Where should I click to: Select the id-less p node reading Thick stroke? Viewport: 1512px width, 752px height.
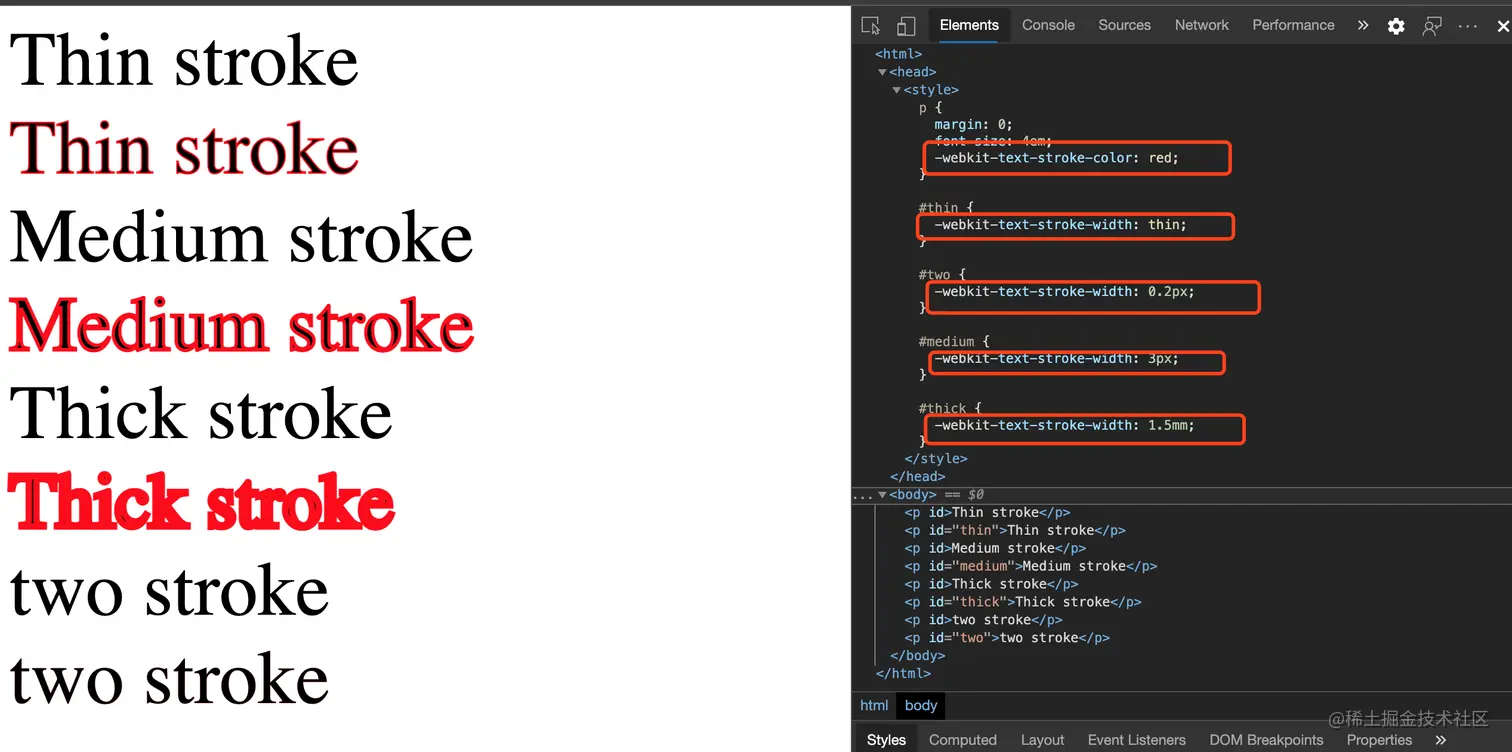click(991, 584)
